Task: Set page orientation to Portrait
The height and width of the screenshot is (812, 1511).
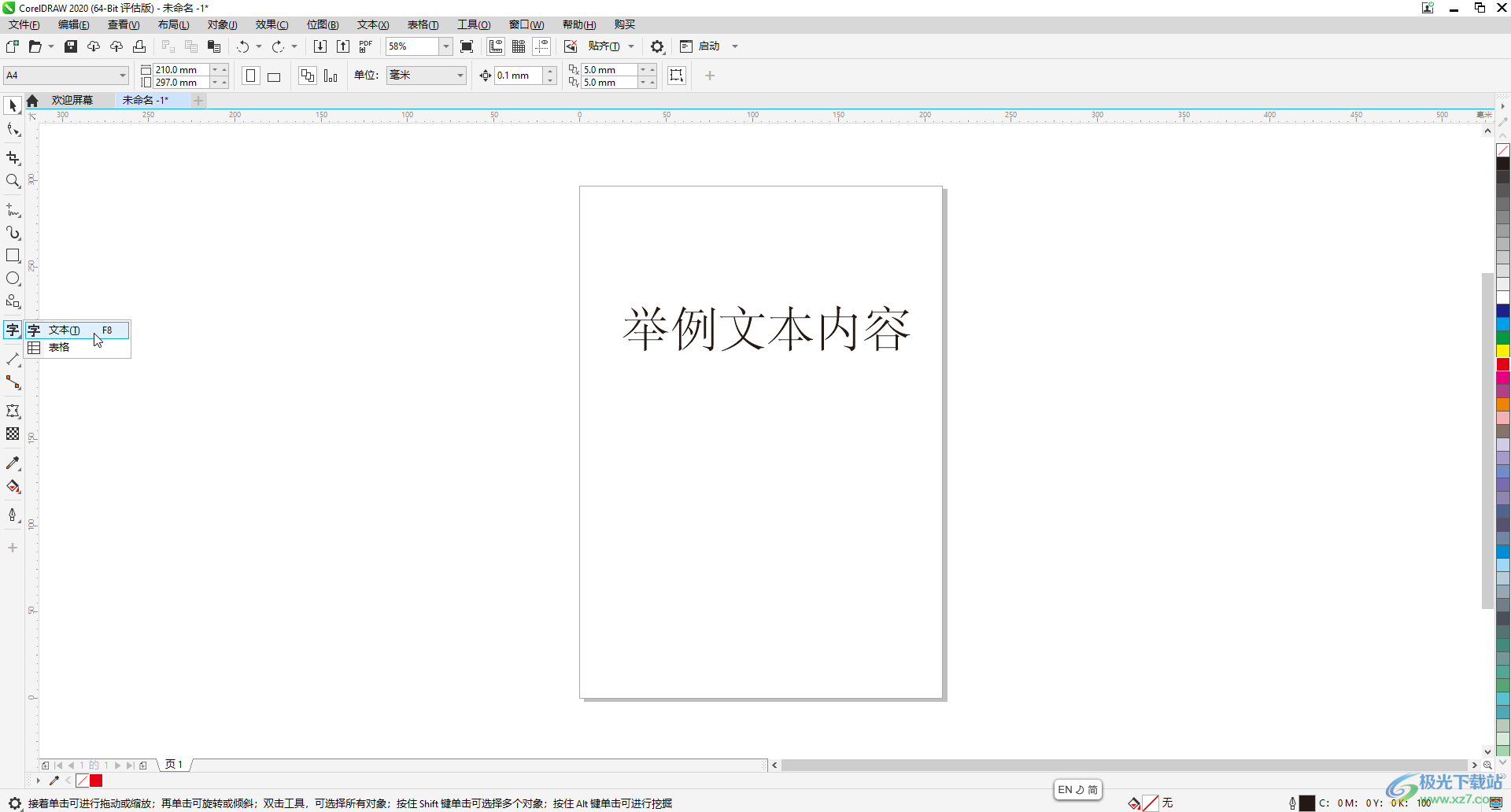Action: pos(251,76)
